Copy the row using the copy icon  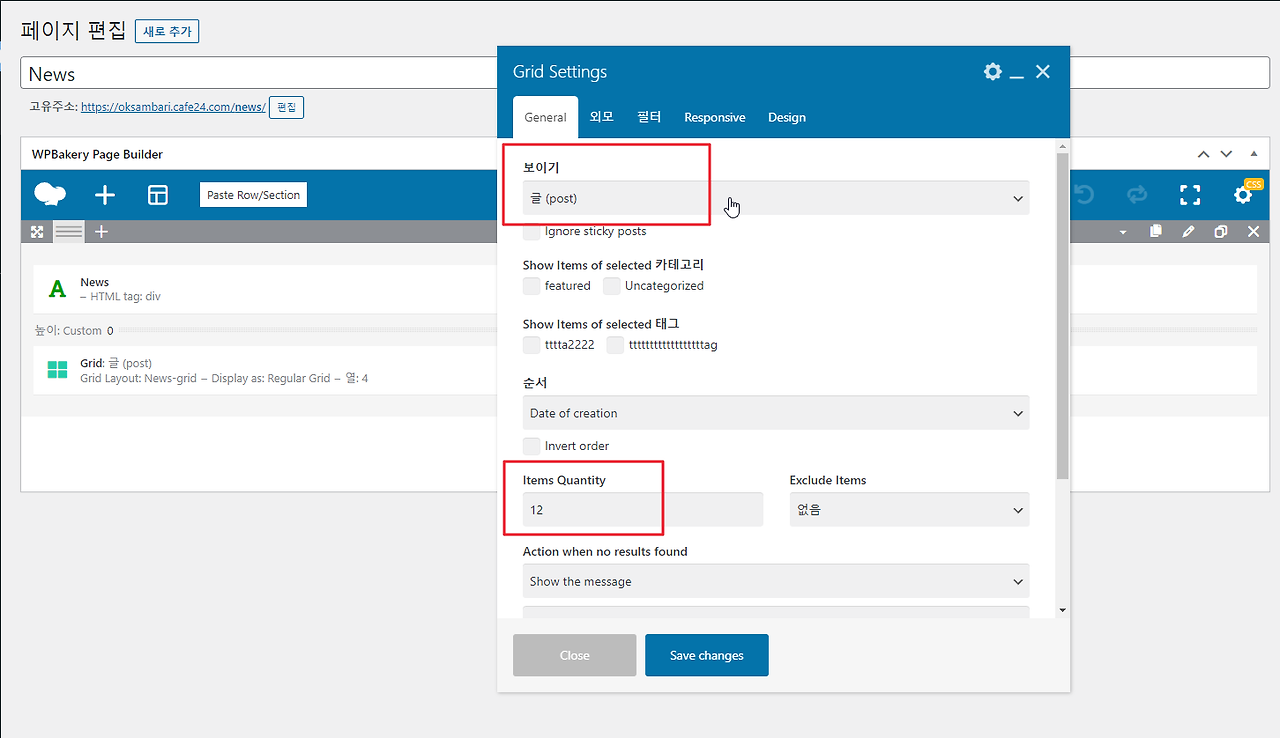tap(1156, 232)
